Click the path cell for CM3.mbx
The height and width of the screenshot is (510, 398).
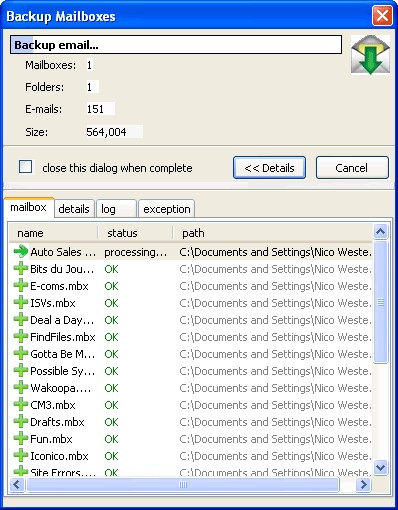pyautogui.click(x=275, y=405)
